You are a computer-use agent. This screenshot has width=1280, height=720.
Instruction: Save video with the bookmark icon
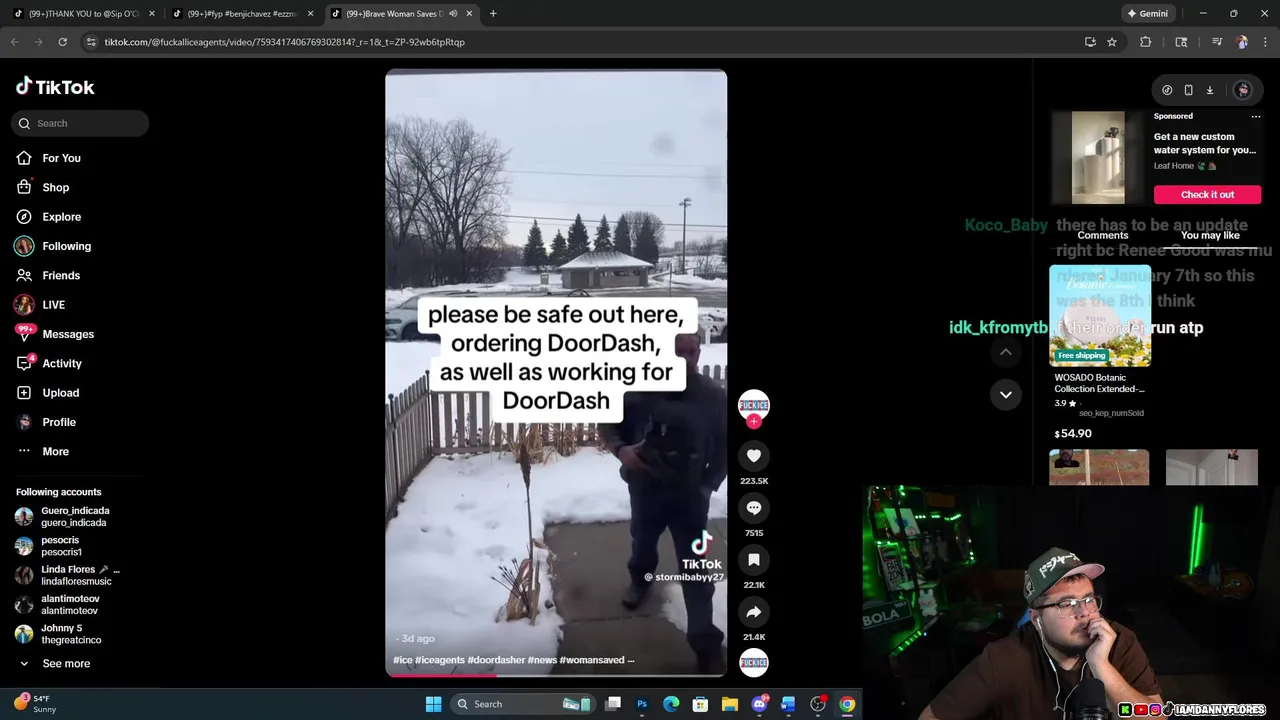pyautogui.click(x=754, y=560)
